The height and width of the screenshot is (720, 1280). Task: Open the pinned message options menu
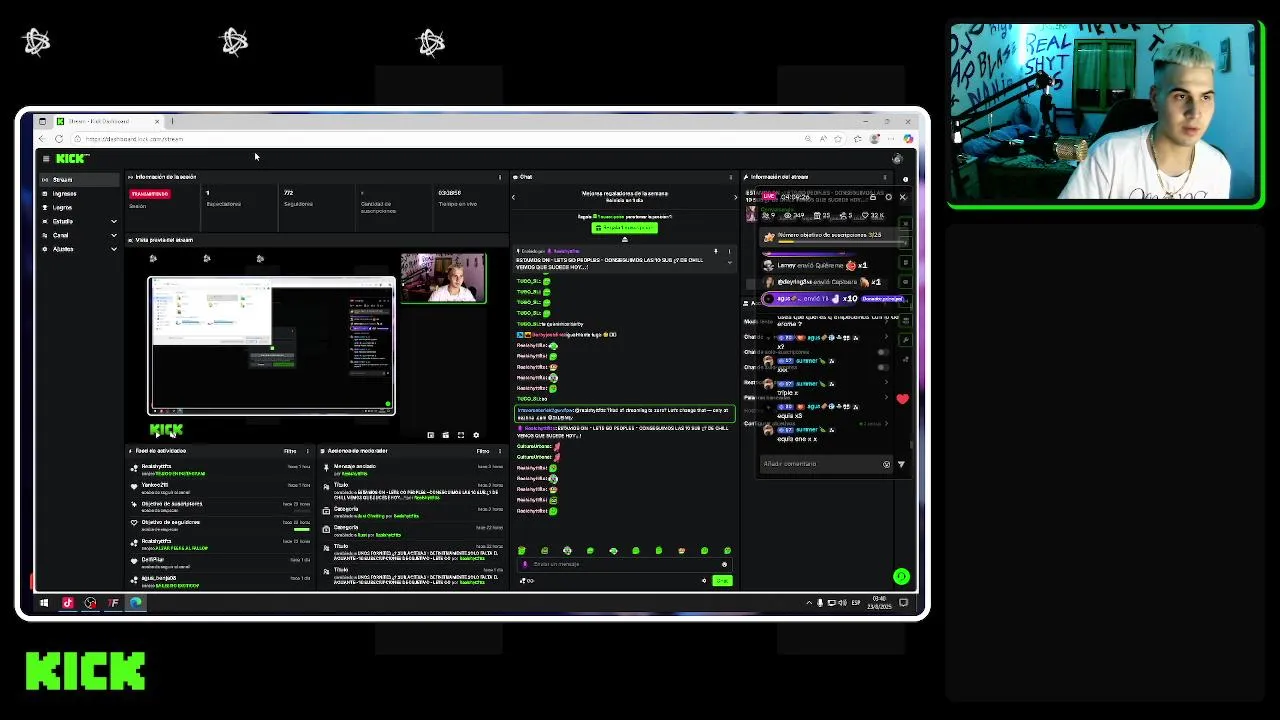tap(729, 251)
